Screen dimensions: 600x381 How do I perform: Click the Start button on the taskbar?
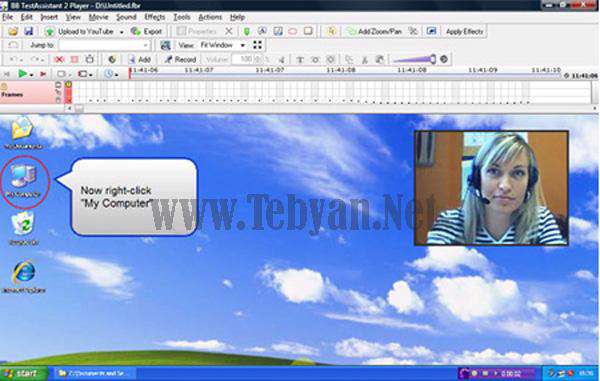click(x=24, y=373)
